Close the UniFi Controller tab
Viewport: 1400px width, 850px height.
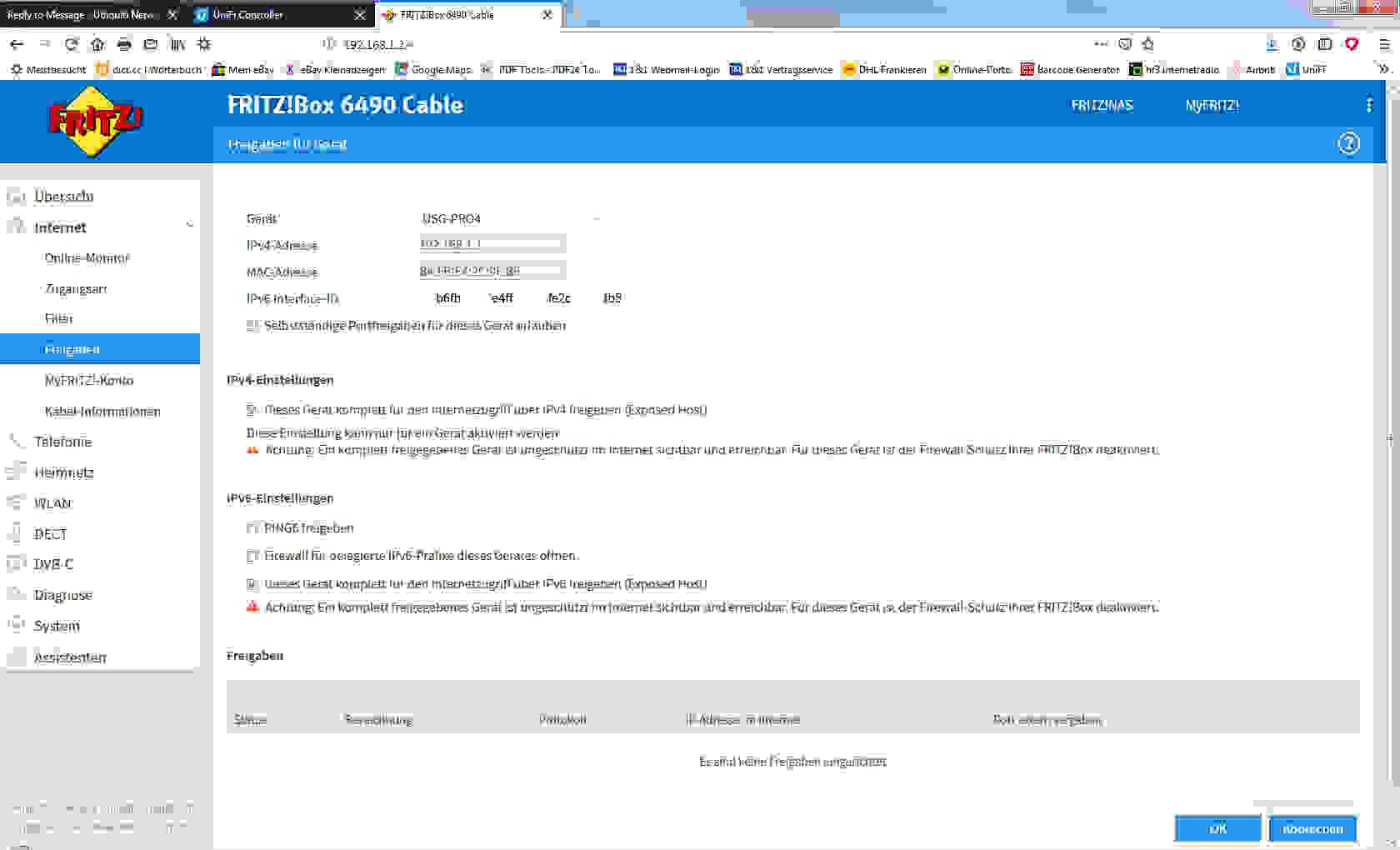pyautogui.click(x=359, y=15)
